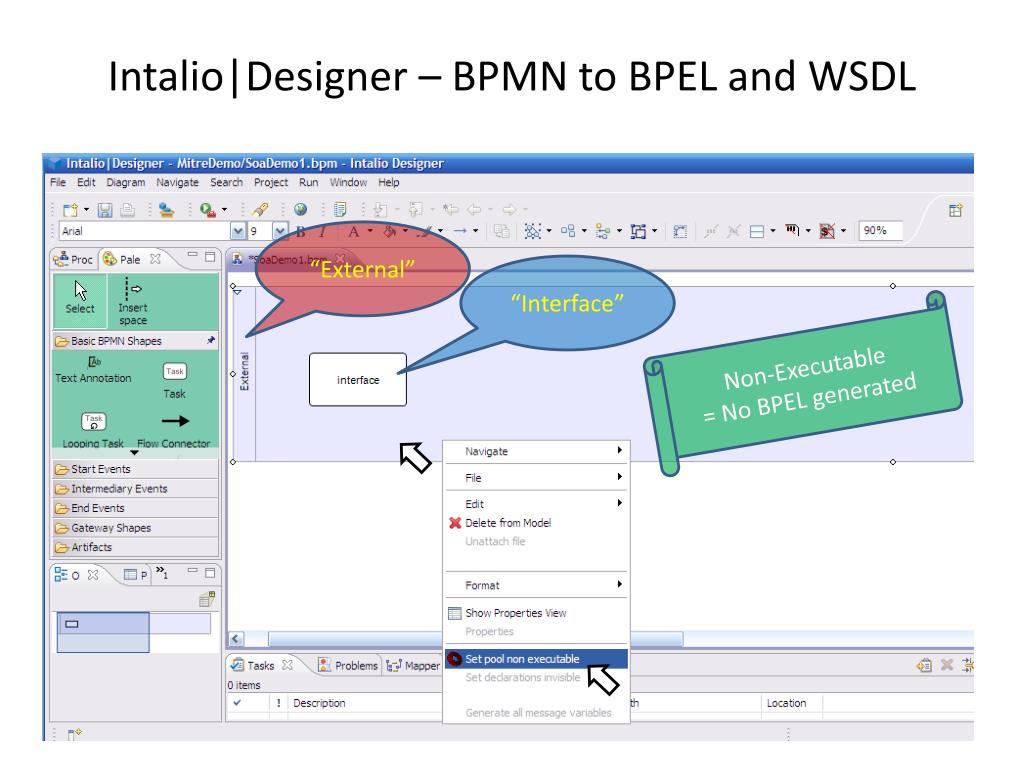Pick the Task shape in the palette
The height and width of the screenshot is (768, 1024).
click(174, 380)
